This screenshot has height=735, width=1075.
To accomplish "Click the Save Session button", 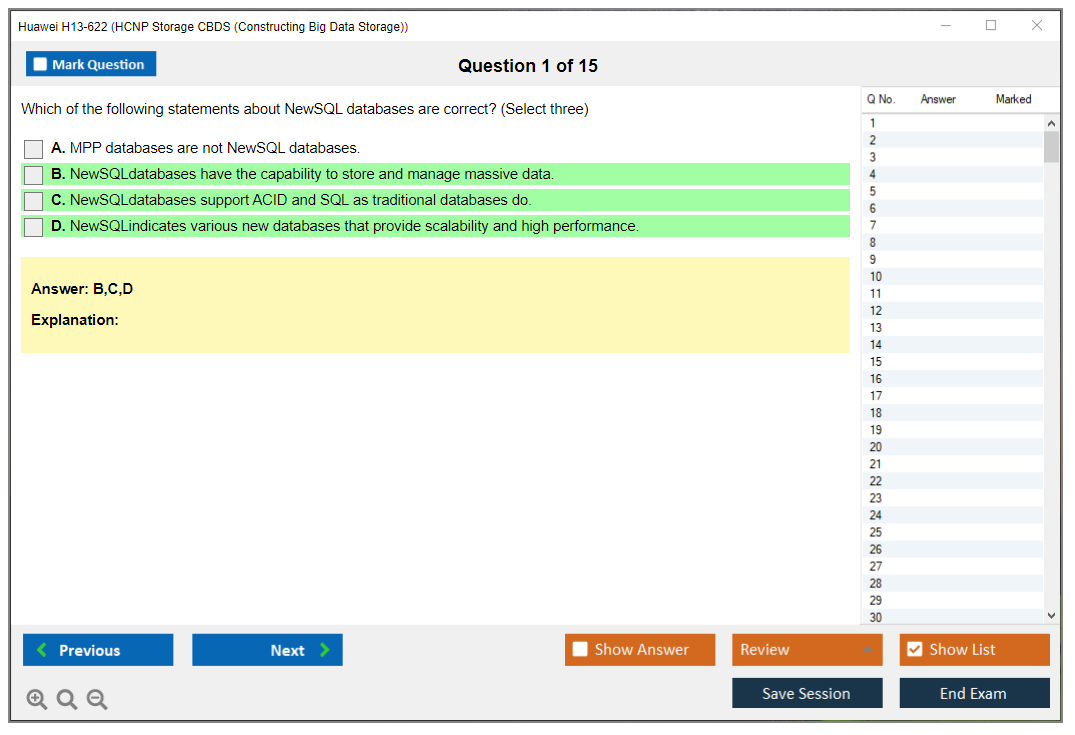I will pos(807,694).
